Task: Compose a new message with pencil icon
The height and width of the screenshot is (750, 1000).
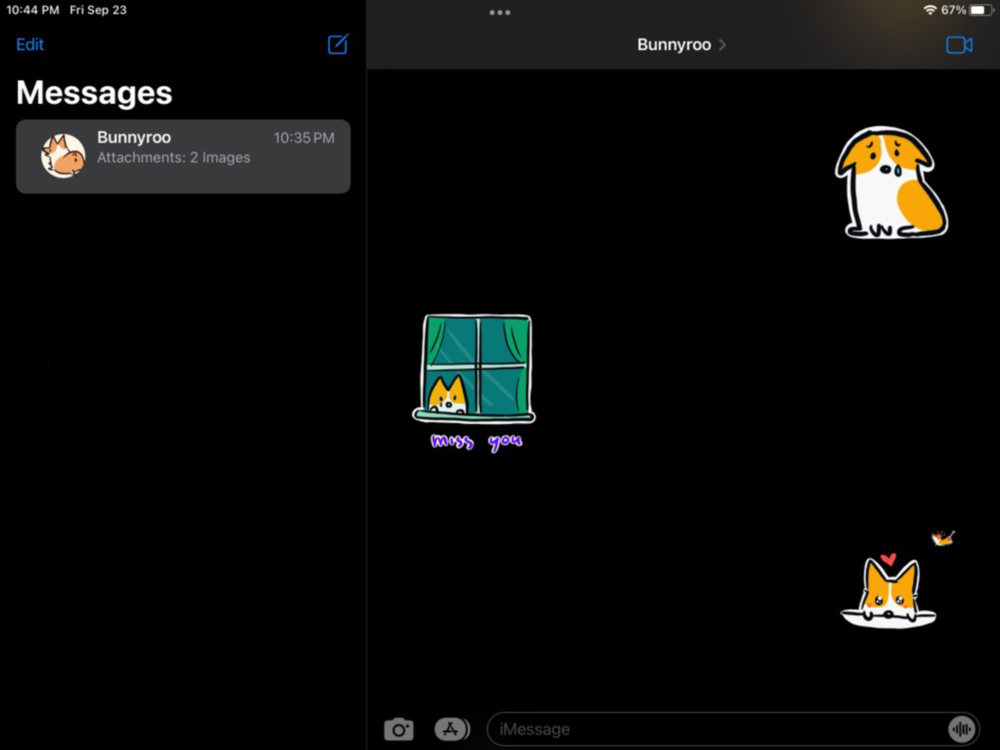Action: coord(338,44)
